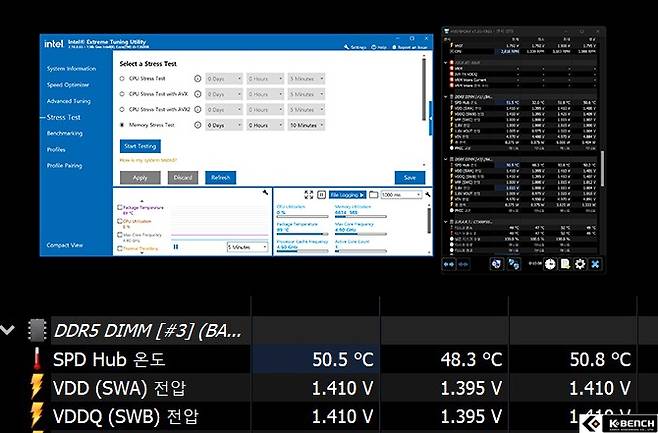Go to Advanced Tuning in sidebar
The width and height of the screenshot is (658, 433).
click(69, 101)
